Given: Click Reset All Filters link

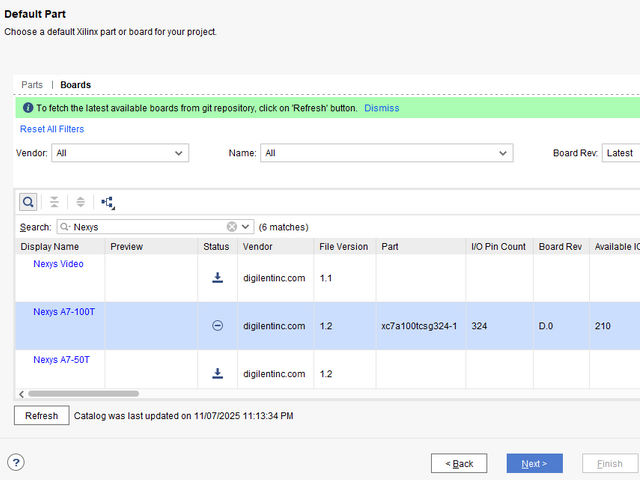Looking at the screenshot, I should tap(52, 129).
